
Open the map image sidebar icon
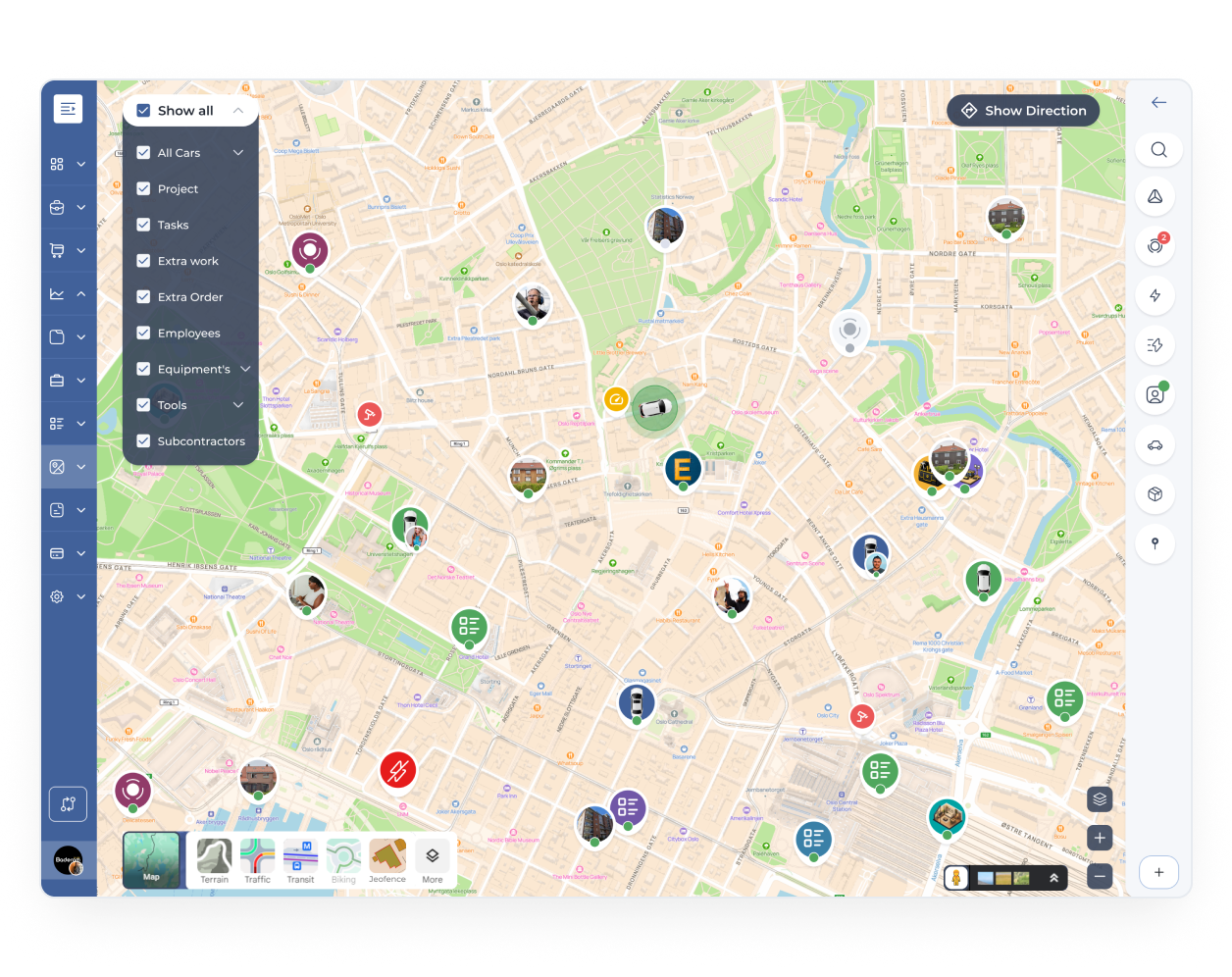click(57, 467)
